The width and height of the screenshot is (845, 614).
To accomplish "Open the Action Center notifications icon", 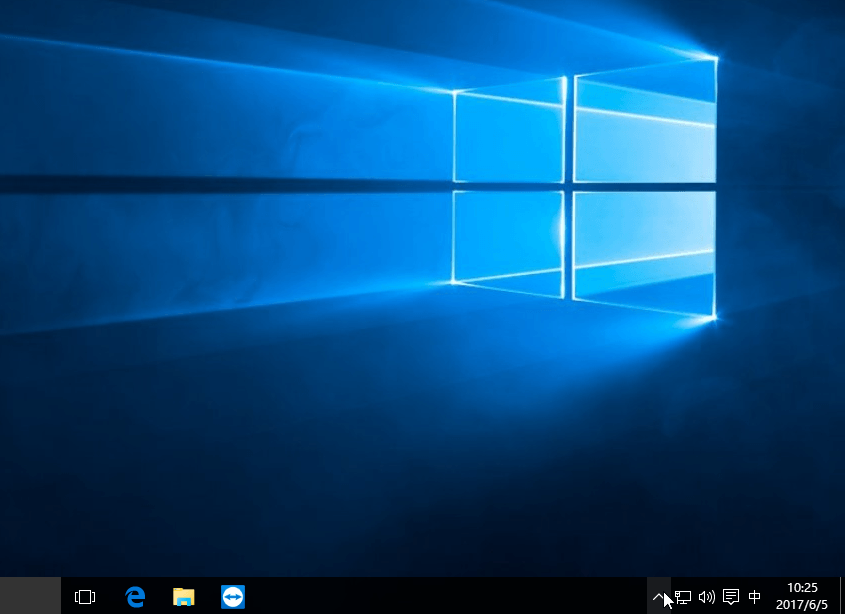I will (731, 597).
